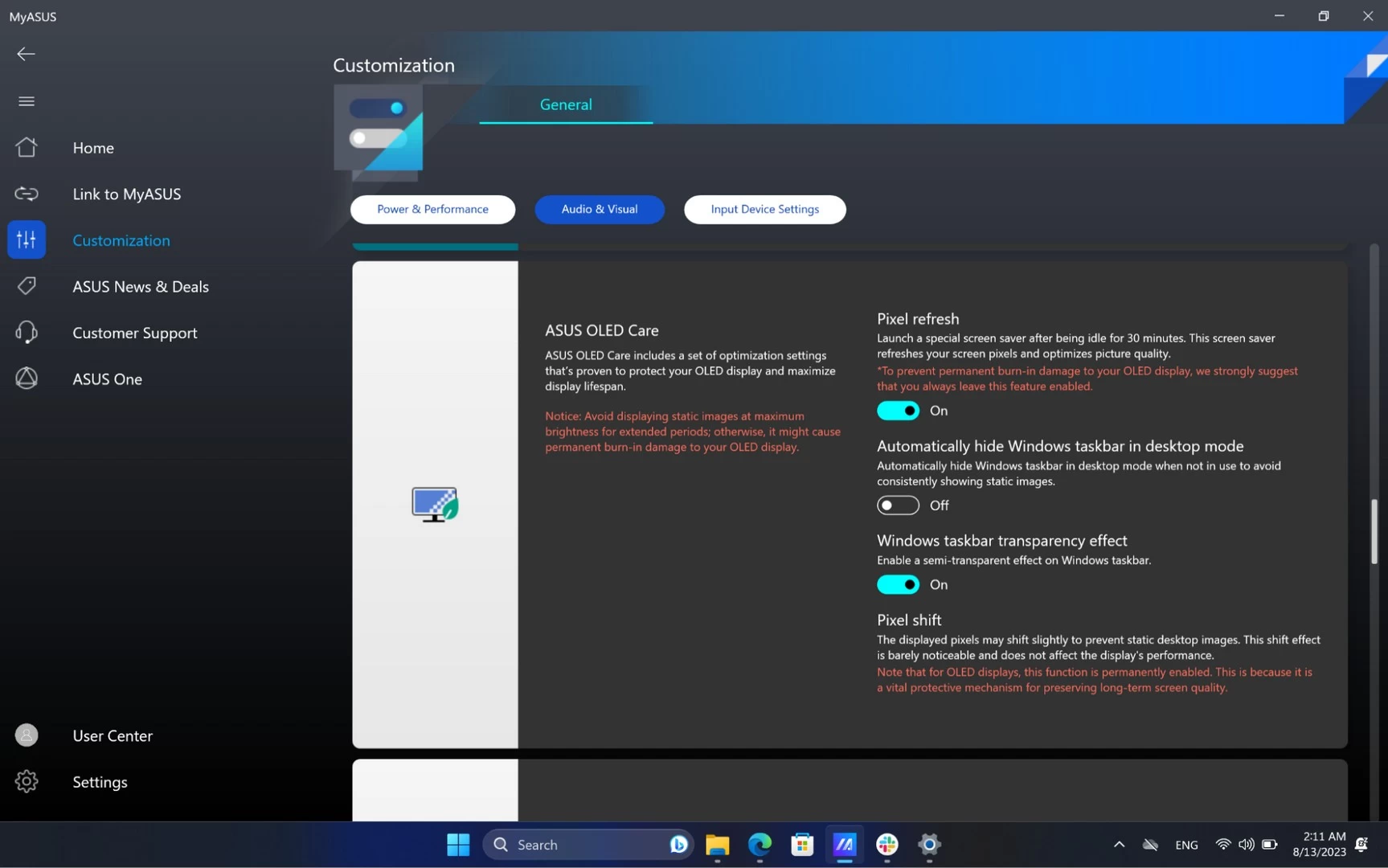Viewport: 1388px width, 868px height.
Task: Select the ASUS One menu item
Action: point(108,379)
